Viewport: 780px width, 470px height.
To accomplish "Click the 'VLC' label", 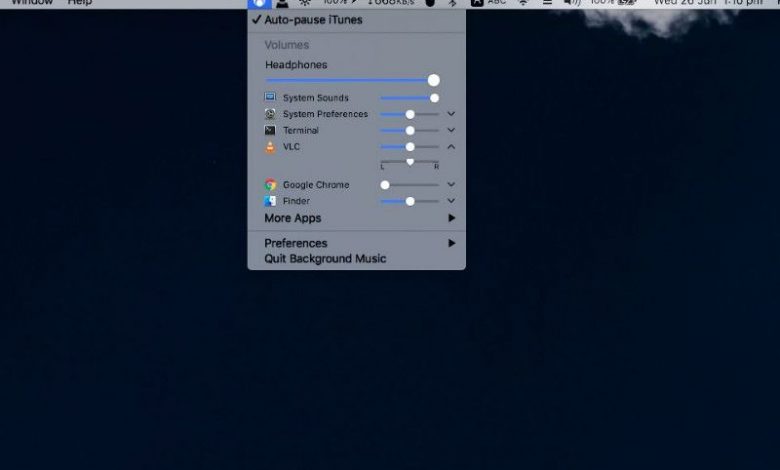I will [x=291, y=147].
